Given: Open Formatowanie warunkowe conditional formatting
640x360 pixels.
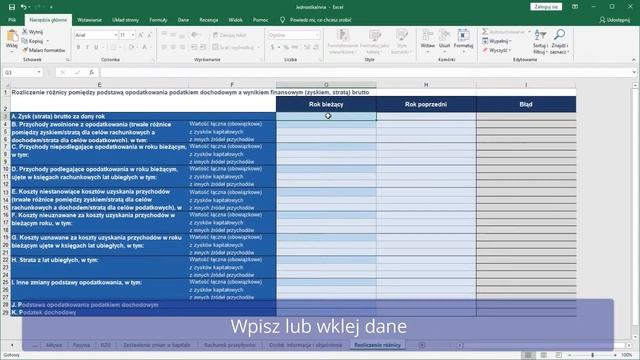Looking at the screenshot, I should click(x=343, y=42).
